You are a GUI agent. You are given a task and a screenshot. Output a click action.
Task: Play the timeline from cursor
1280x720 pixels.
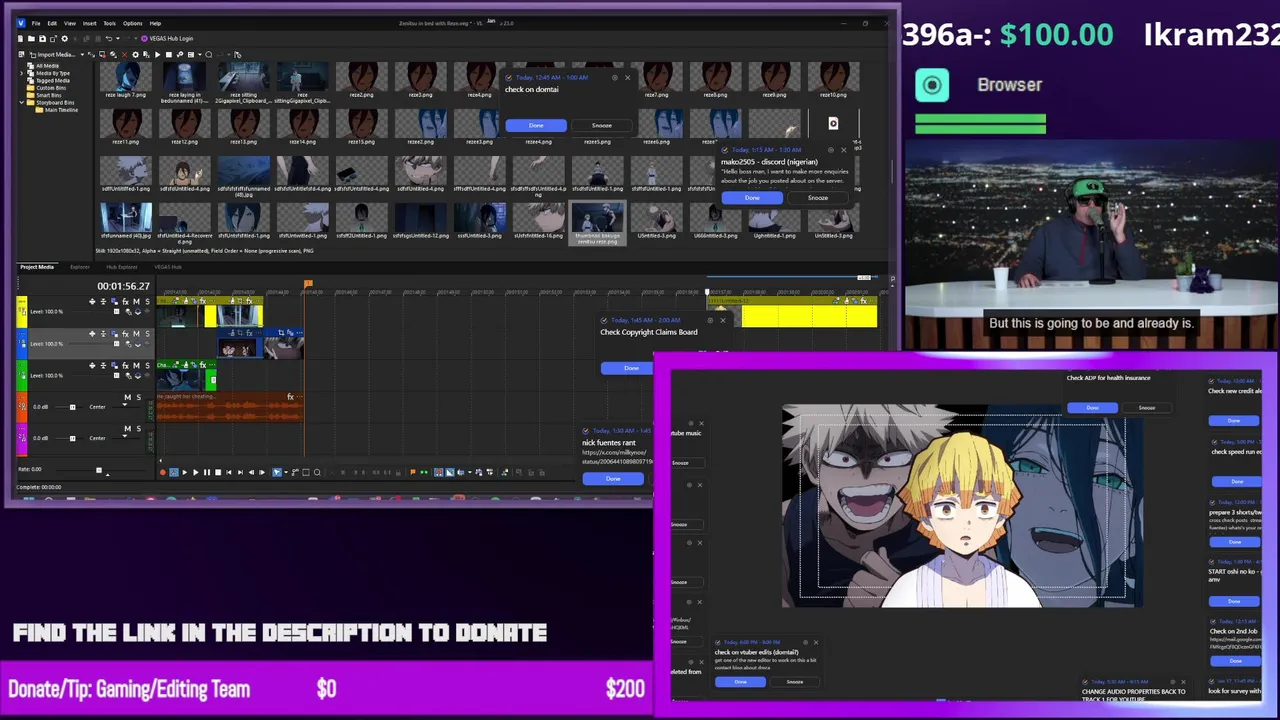tap(196, 472)
